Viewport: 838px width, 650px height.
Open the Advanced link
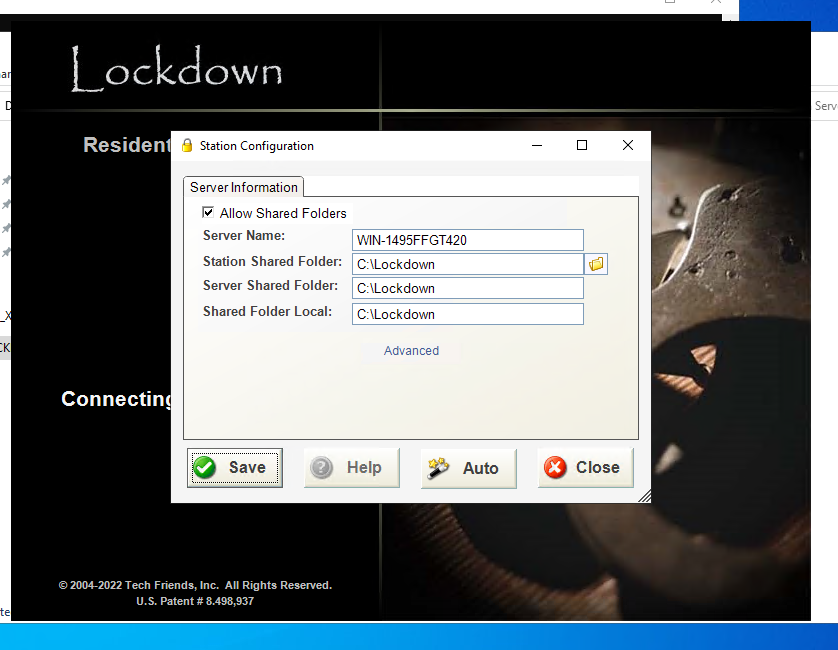[x=412, y=351]
